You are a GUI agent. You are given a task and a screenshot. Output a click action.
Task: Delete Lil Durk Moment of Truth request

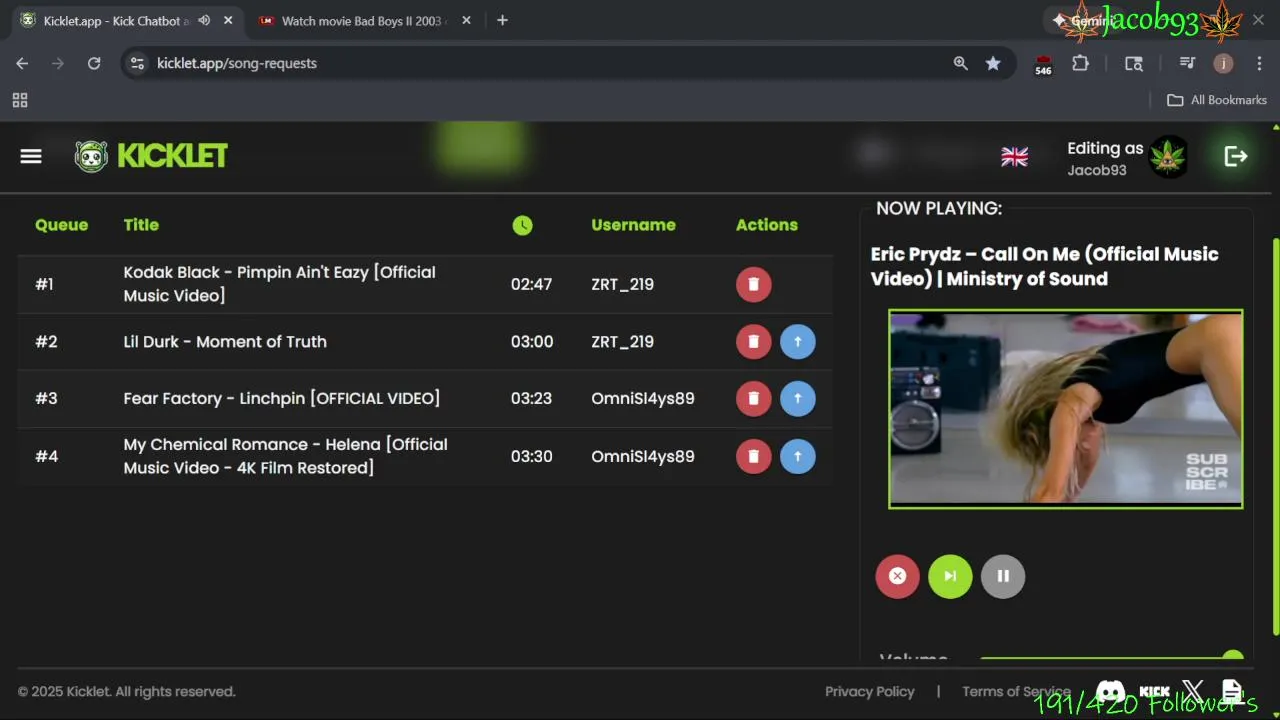click(753, 341)
